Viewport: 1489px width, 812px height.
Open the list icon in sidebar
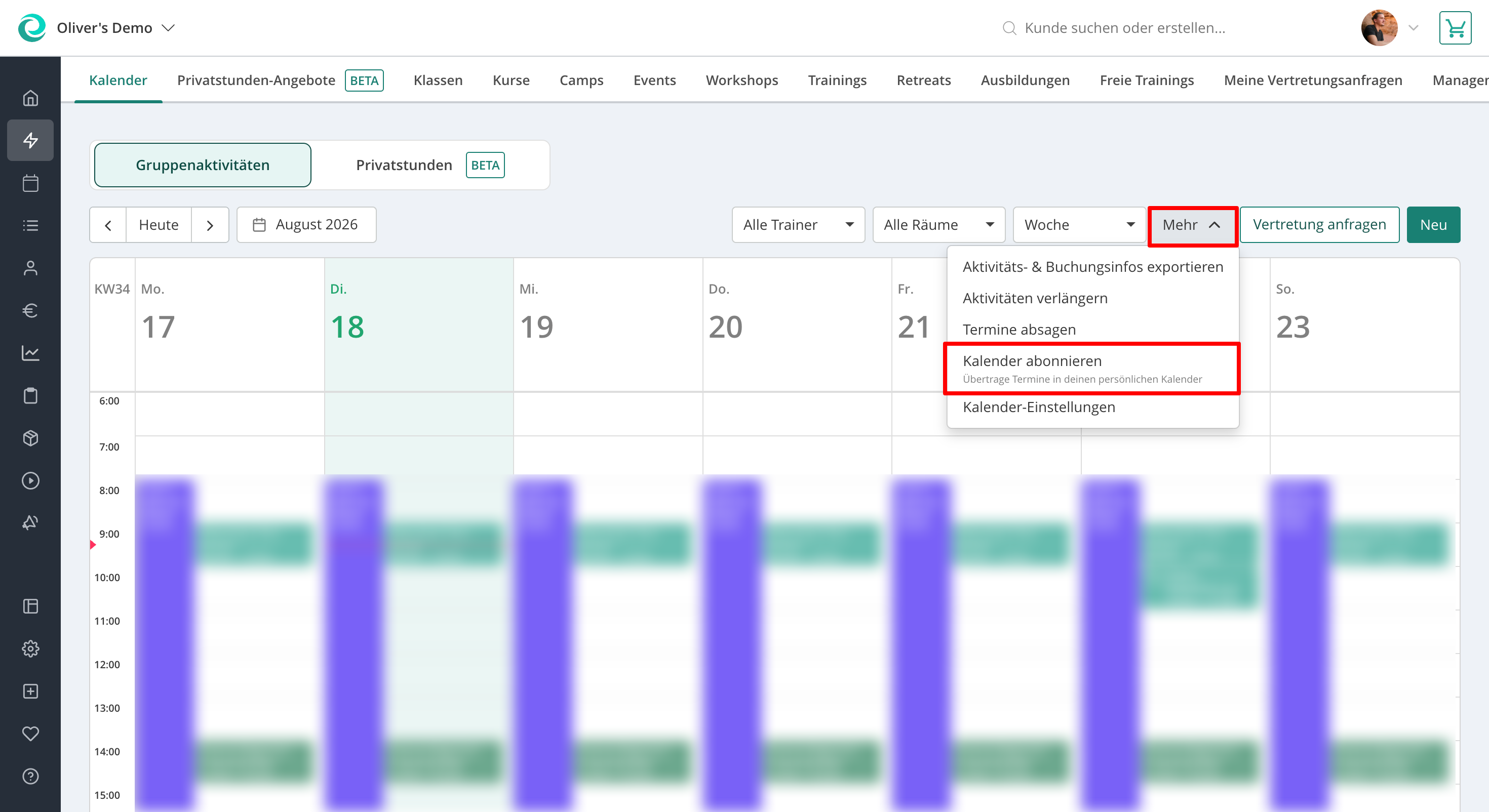[x=30, y=225]
